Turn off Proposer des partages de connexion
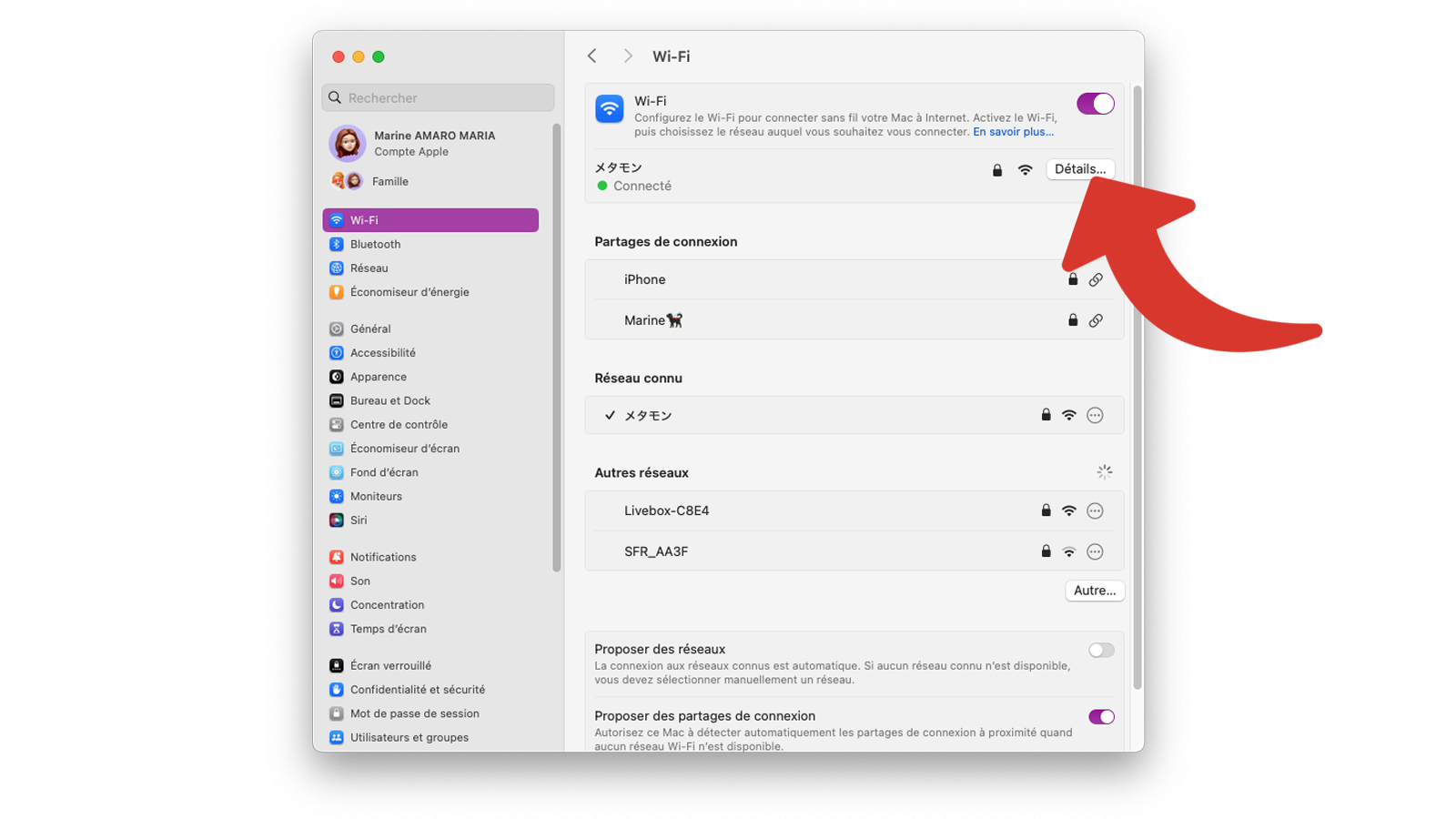 click(1101, 716)
